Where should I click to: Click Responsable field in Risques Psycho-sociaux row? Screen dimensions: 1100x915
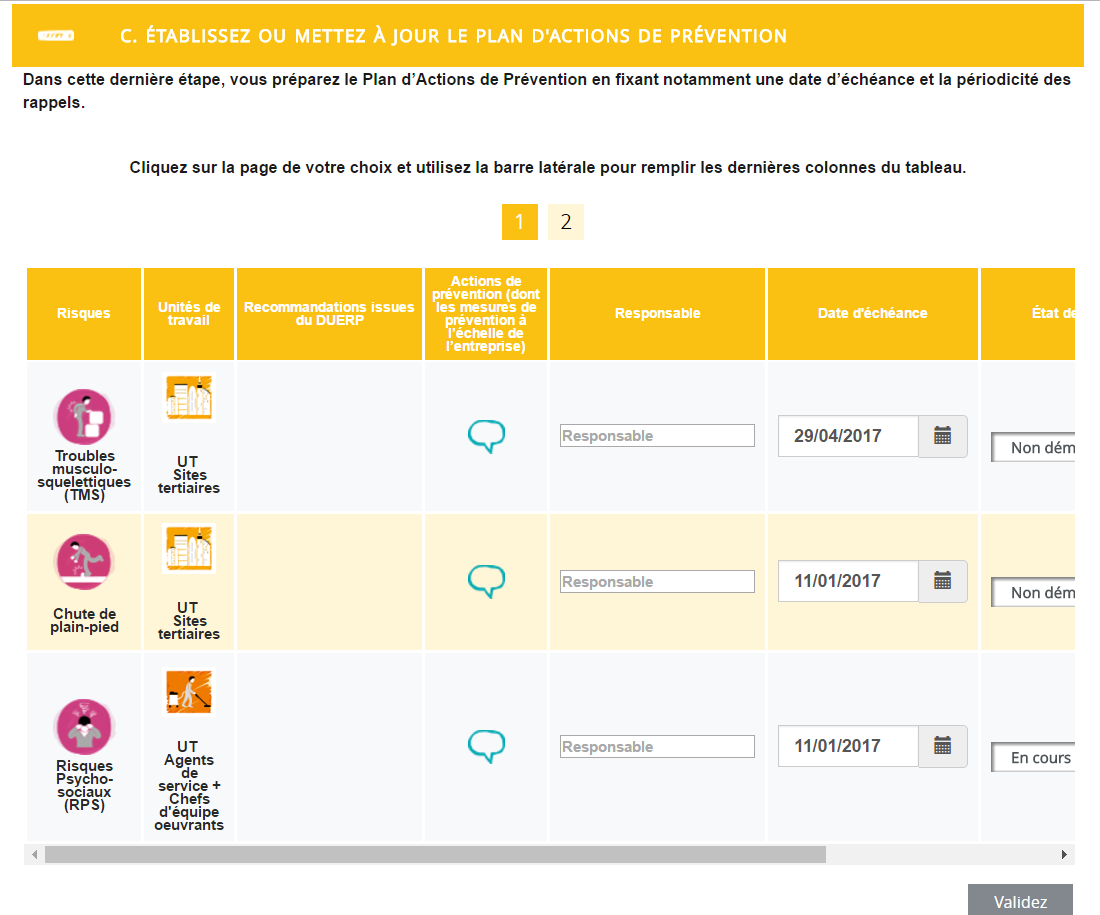pos(657,747)
